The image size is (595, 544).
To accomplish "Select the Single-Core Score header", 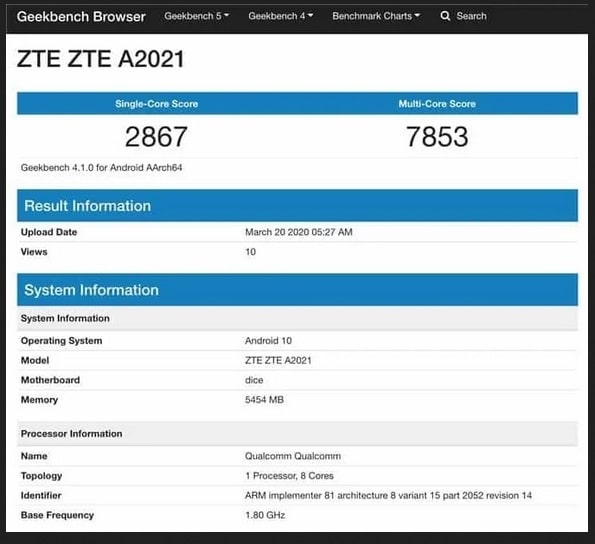I will (x=157, y=104).
